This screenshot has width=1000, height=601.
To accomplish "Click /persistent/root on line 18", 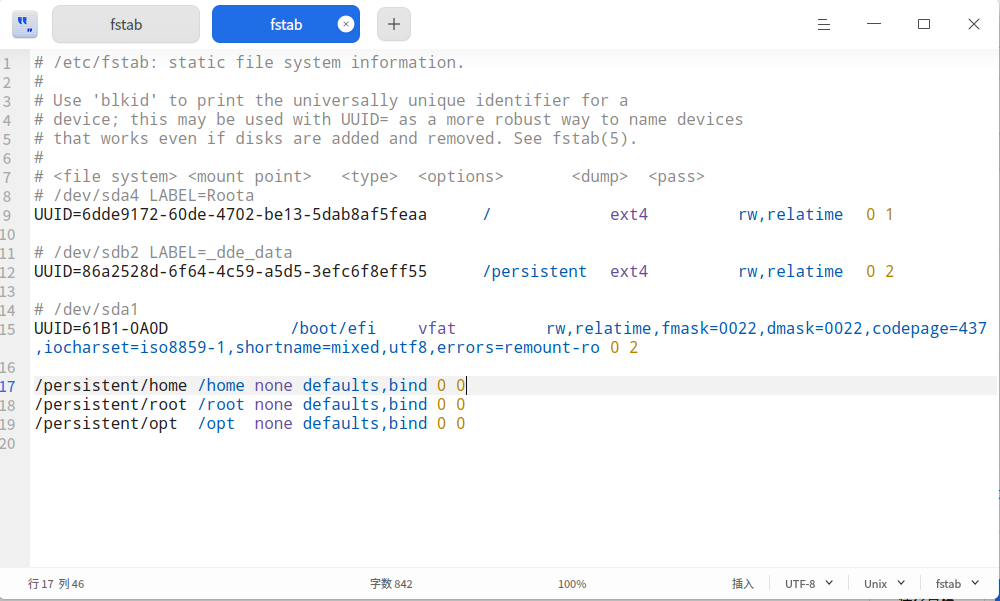I will click(x=110, y=404).
